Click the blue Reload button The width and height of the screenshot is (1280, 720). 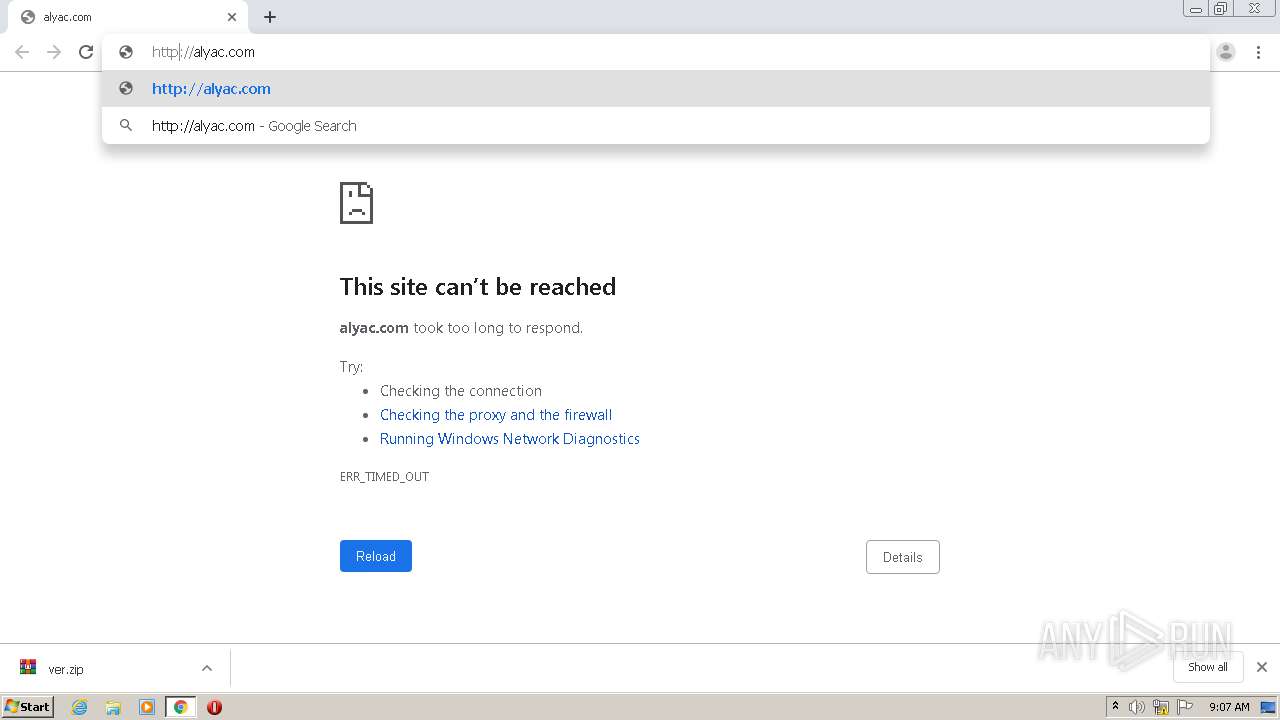(376, 556)
